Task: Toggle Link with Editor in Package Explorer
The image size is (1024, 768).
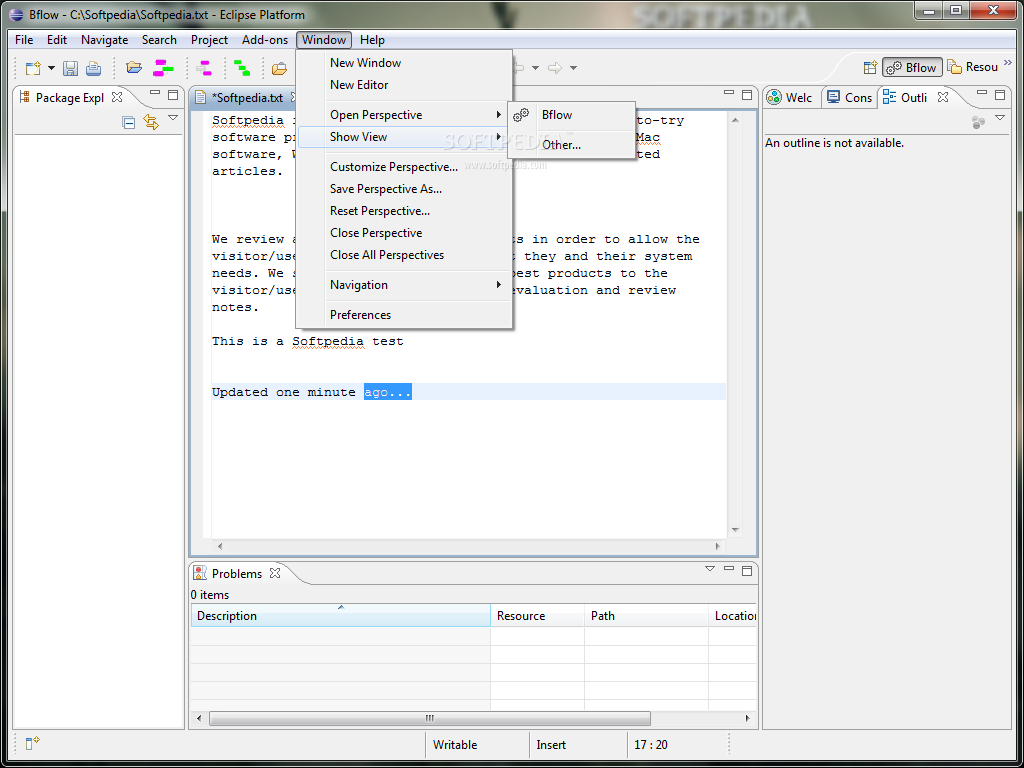Action: pos(152,122)
